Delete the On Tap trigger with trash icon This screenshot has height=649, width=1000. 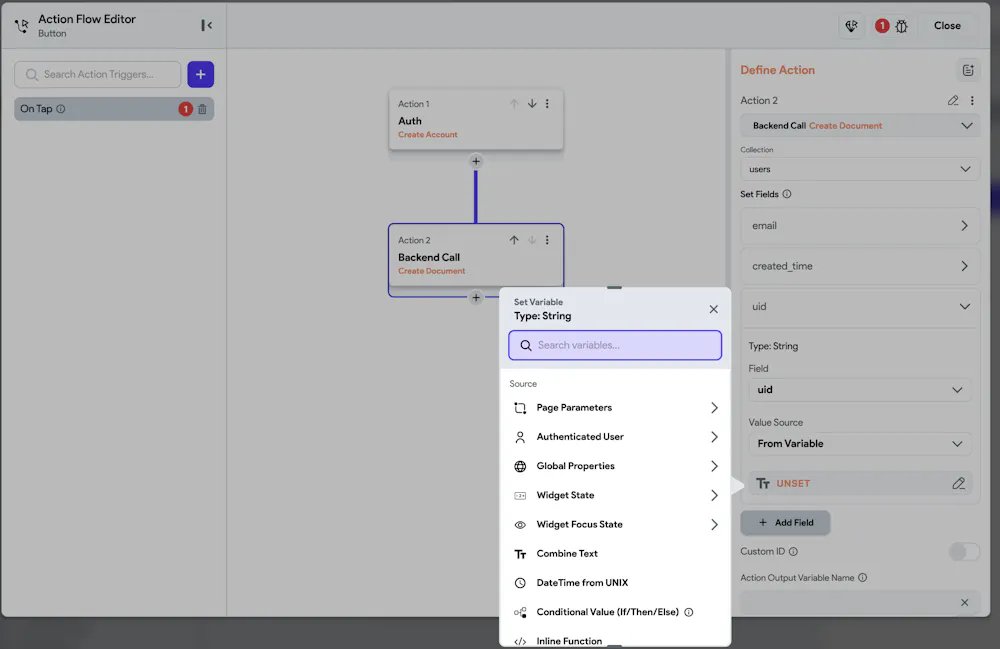click(202, 109)
